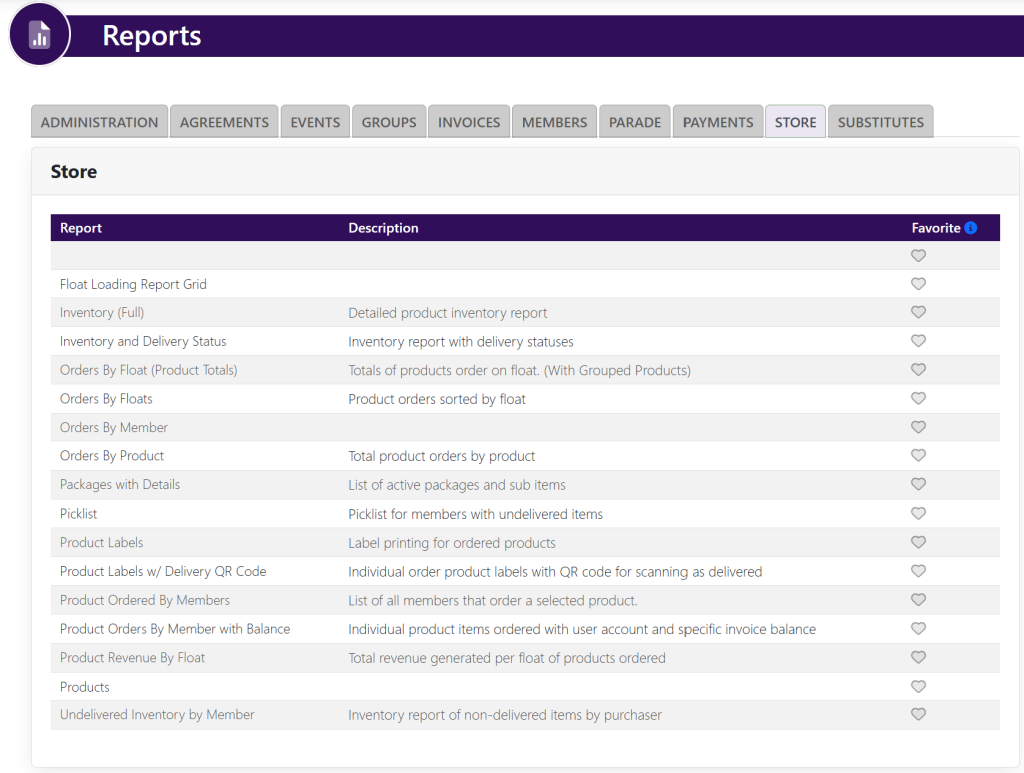
Task: Heart the Undelivered Inventory by Member report
Action: 918,715
